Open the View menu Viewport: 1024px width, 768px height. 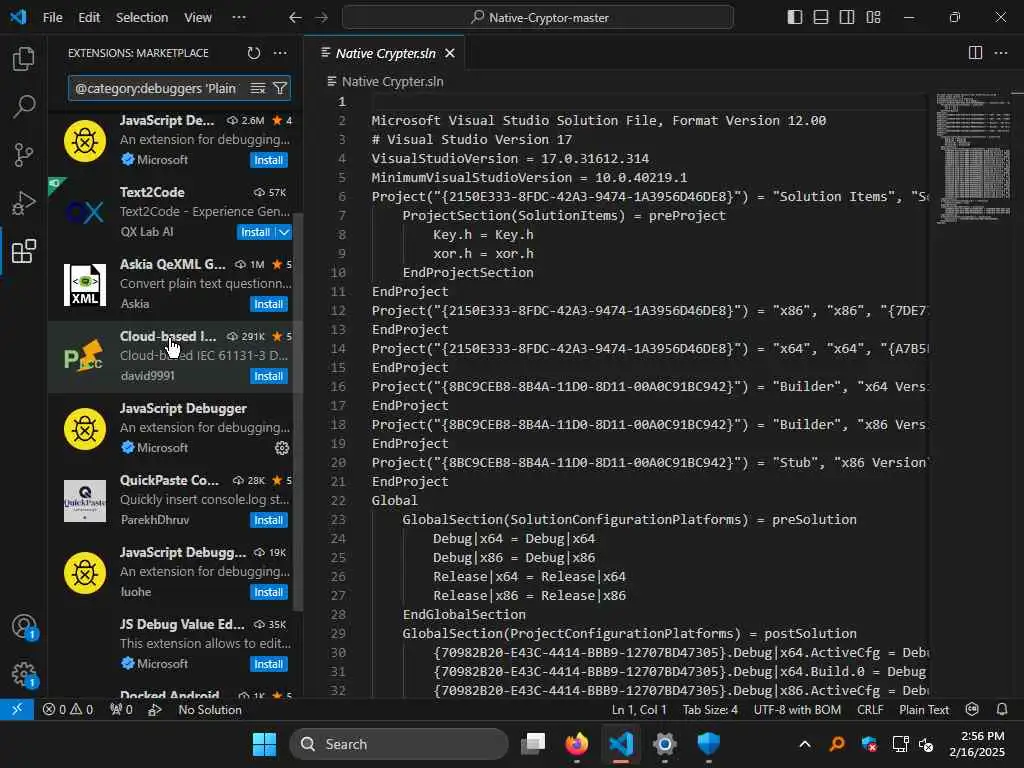(198, 18)
